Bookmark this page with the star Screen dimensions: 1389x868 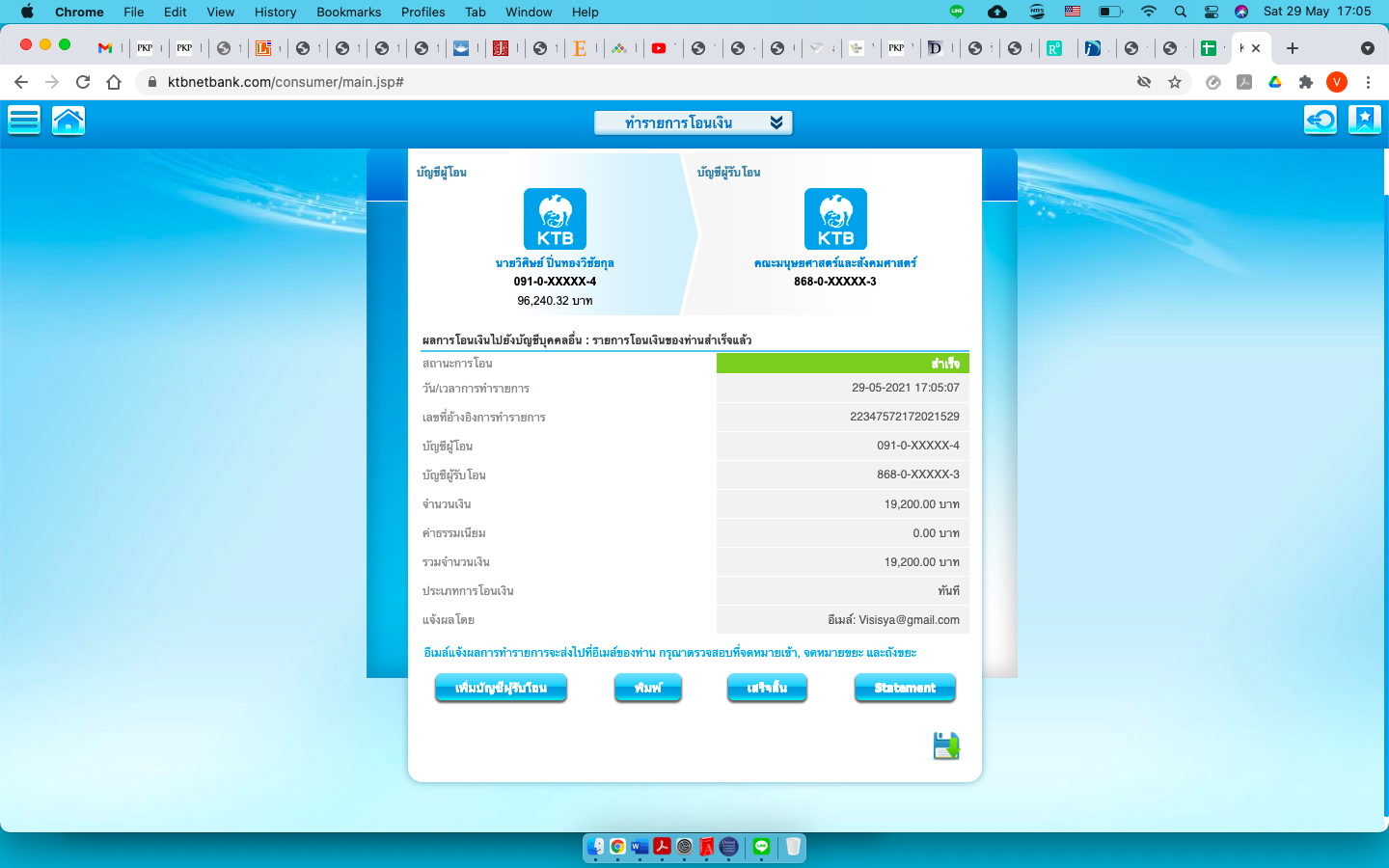tap(1175, 82)
